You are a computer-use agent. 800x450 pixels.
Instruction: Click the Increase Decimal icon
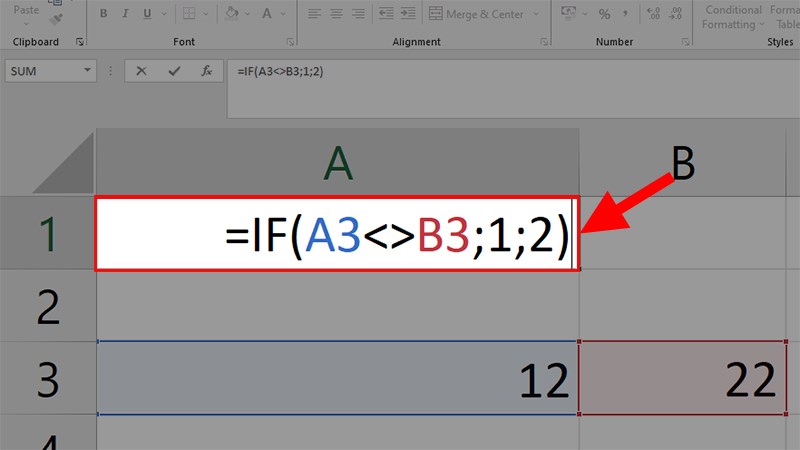(654, 15)
